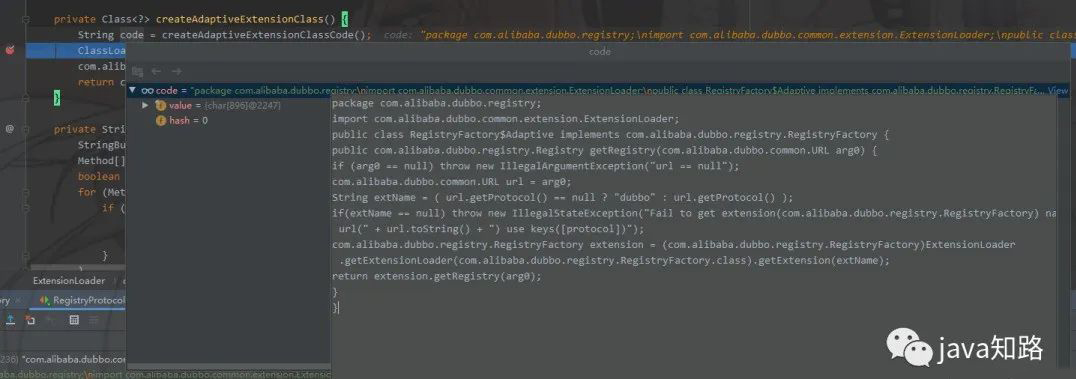Select the 'value = {char[896]@2247}' row
The width and height of the screenshot is (1076, 379).
tap(228, 105)
